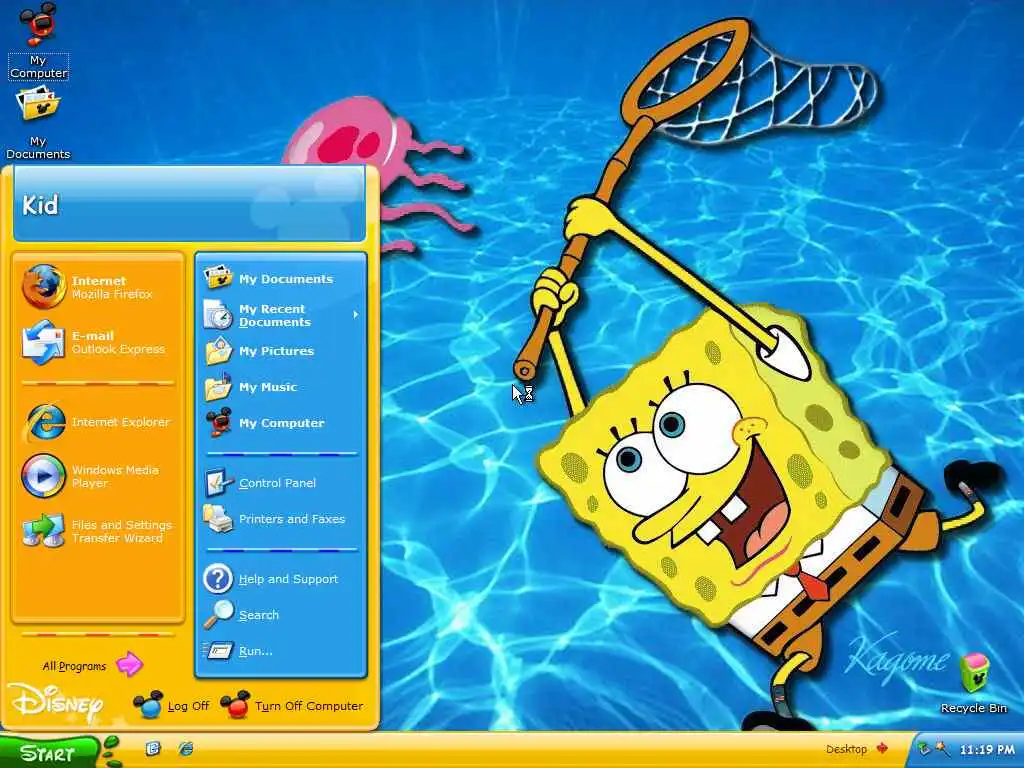Viewport: 1024px width, 768px height.
Task: Start Files and Settings Transfer Wizard icon
Action: [x=43, y=531]
